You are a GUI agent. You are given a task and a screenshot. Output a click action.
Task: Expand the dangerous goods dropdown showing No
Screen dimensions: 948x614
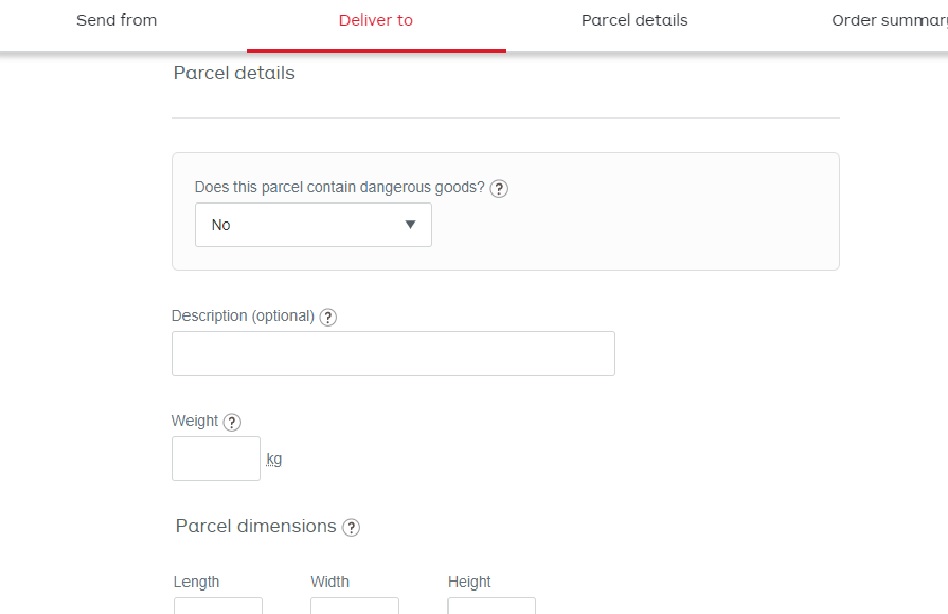pyautogui.click(x=313, y=225)
